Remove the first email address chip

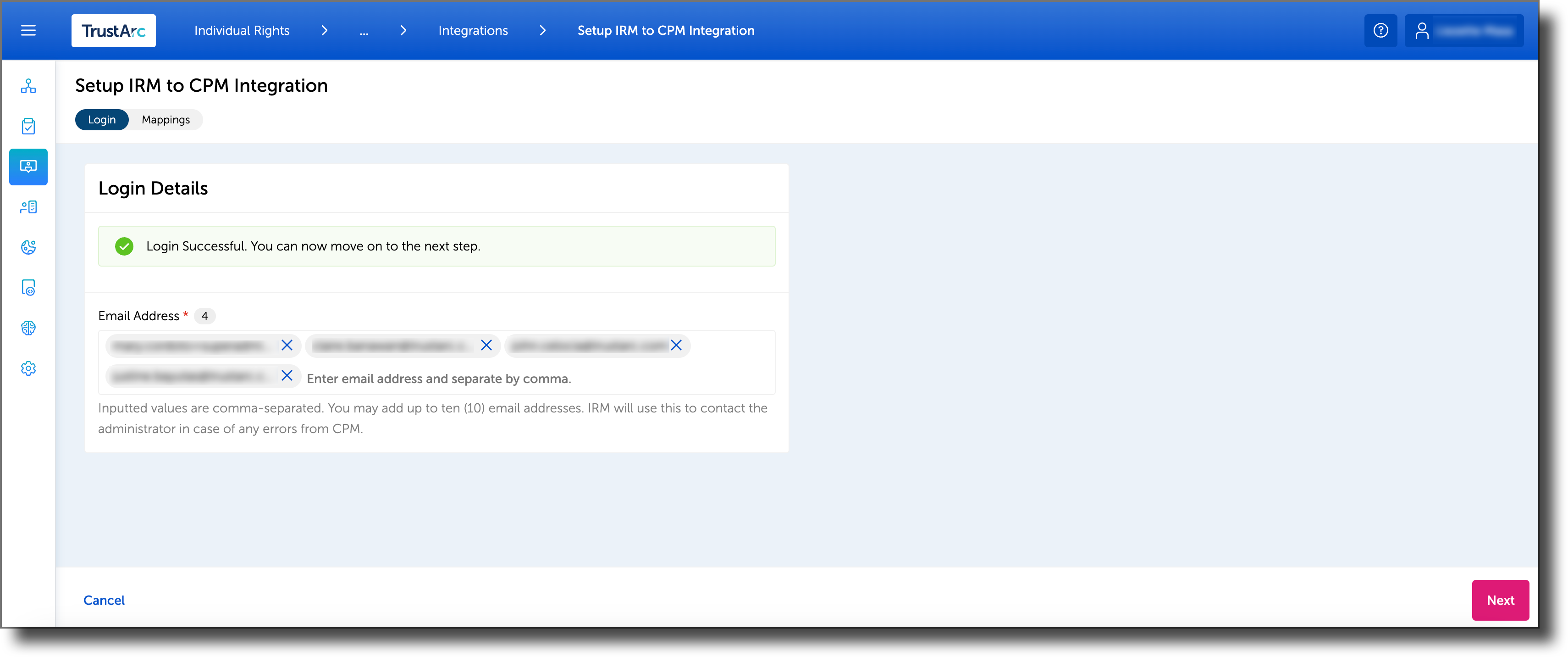click(287, 345)
